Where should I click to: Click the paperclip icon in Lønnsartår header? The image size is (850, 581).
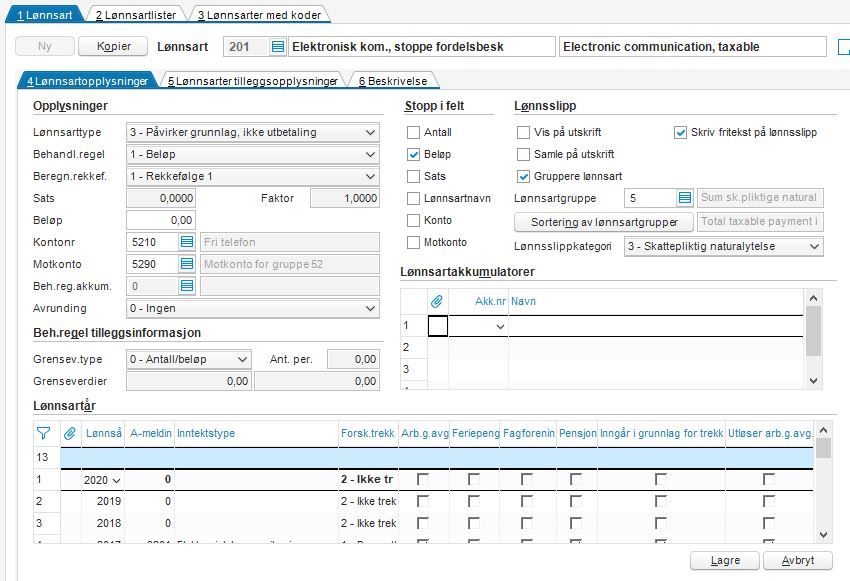[x=70, y=433]
